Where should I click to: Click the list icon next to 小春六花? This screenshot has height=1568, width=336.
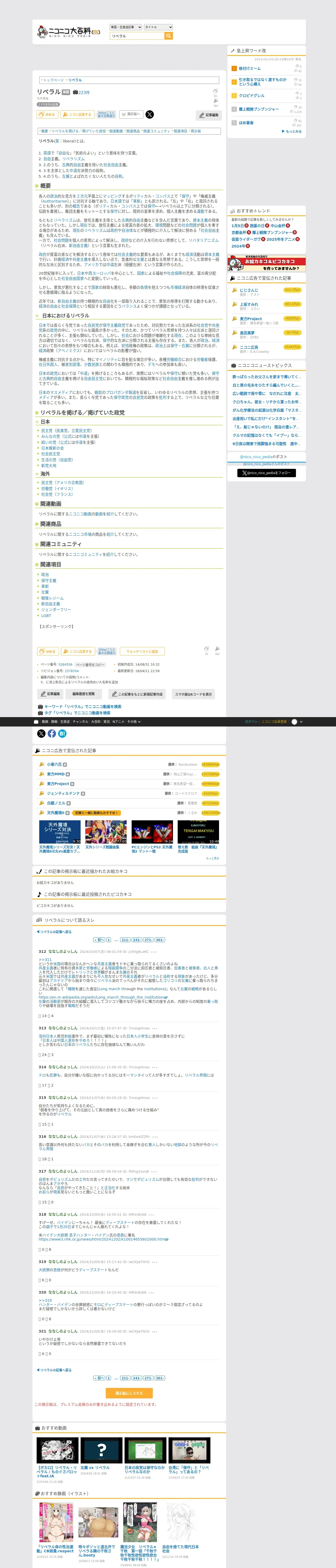click(x=65, y=764)
